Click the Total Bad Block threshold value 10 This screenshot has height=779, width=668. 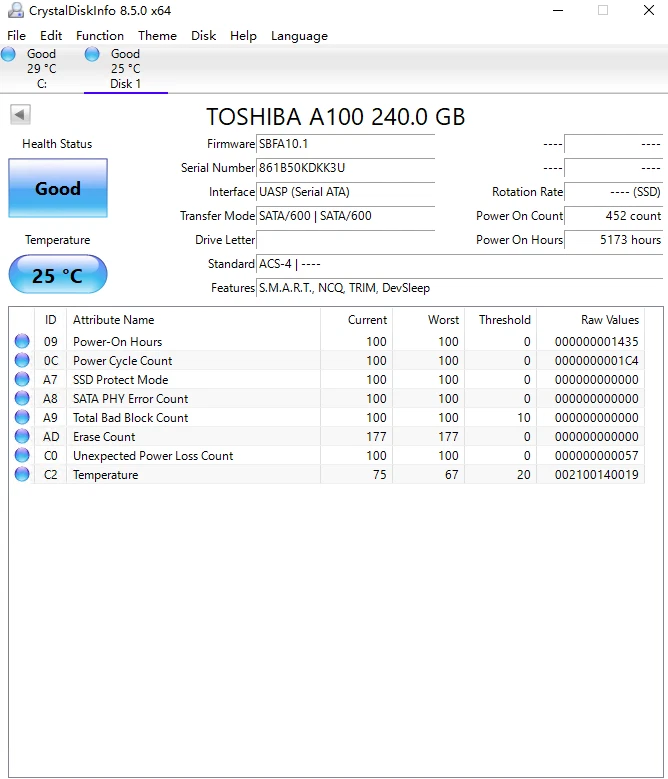(523, 417)
